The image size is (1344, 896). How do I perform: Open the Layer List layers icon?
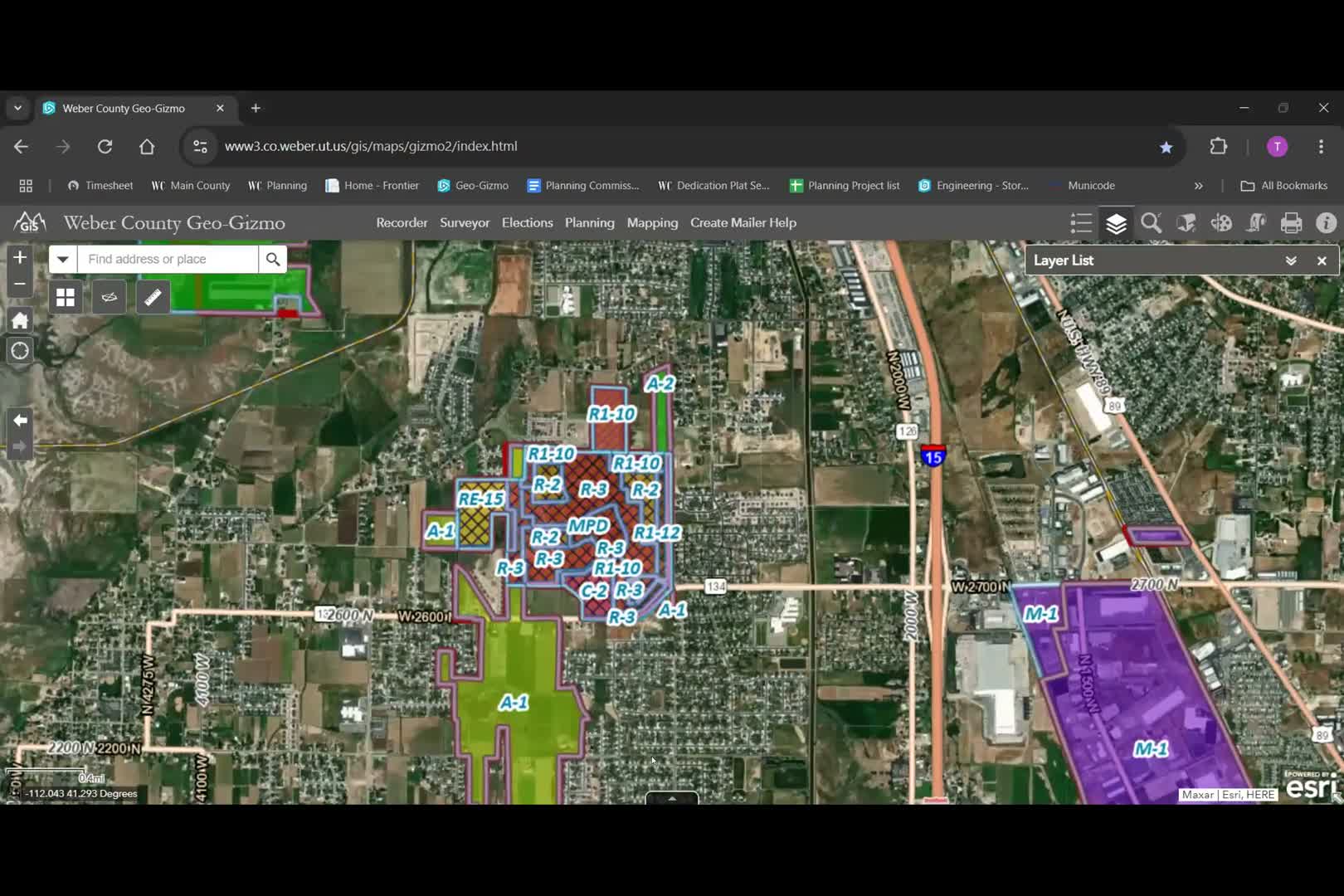click(1116, 222)
